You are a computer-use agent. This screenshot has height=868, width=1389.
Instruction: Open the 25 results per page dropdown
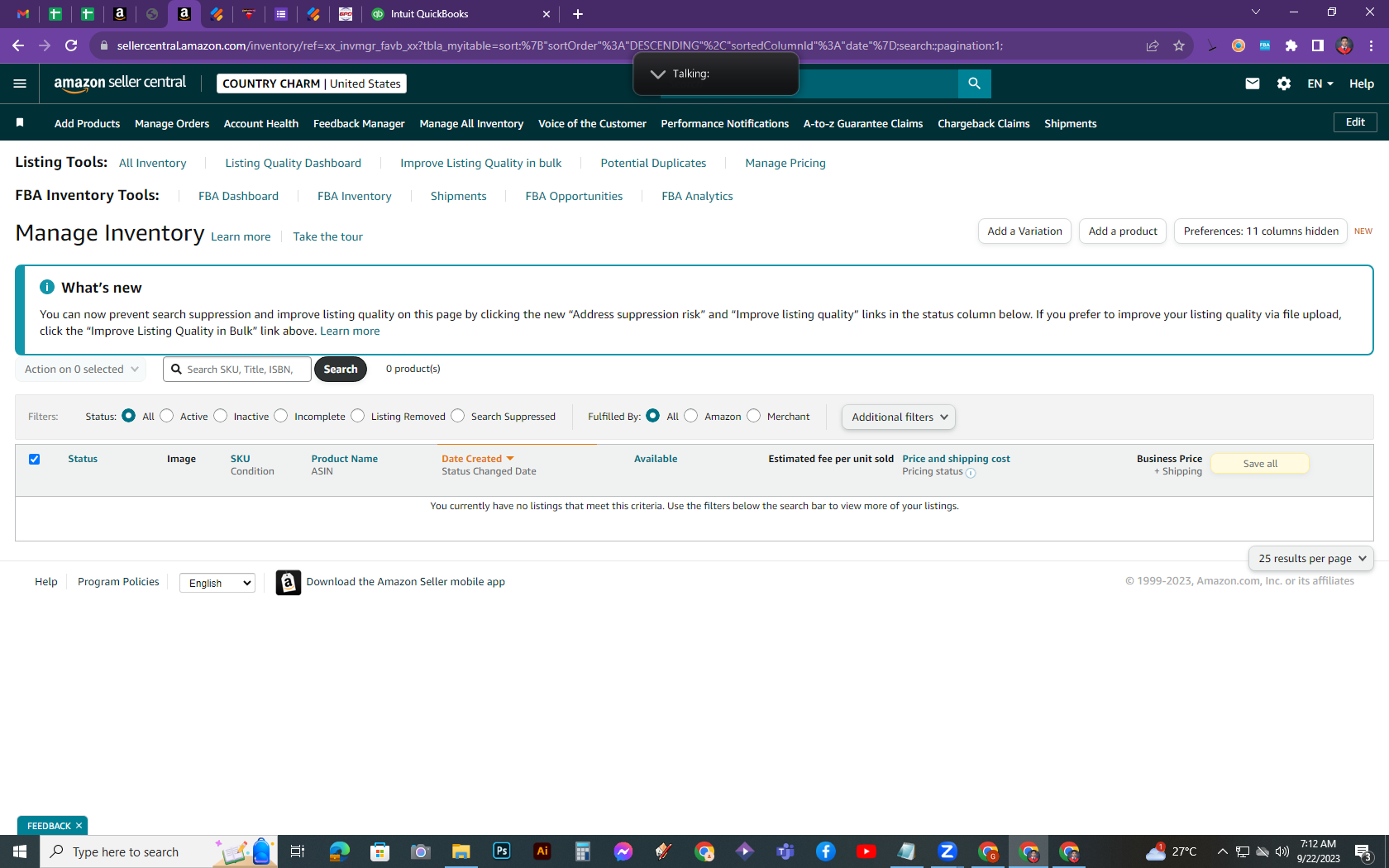click(1311, 559)
